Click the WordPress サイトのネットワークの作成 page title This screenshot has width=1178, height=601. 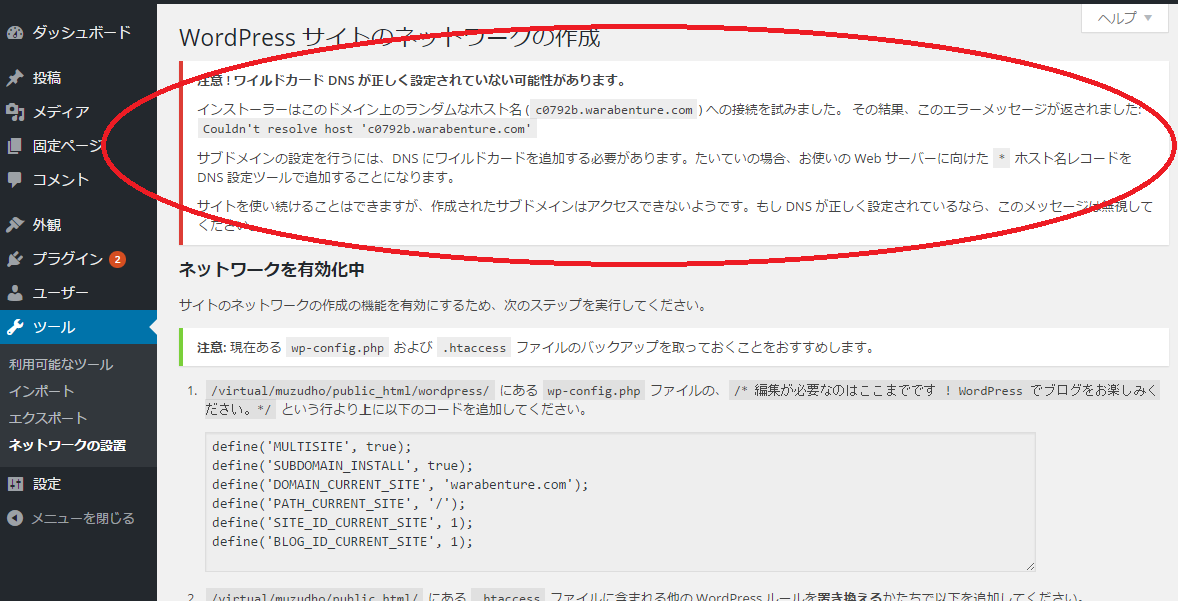click(390, 38)
